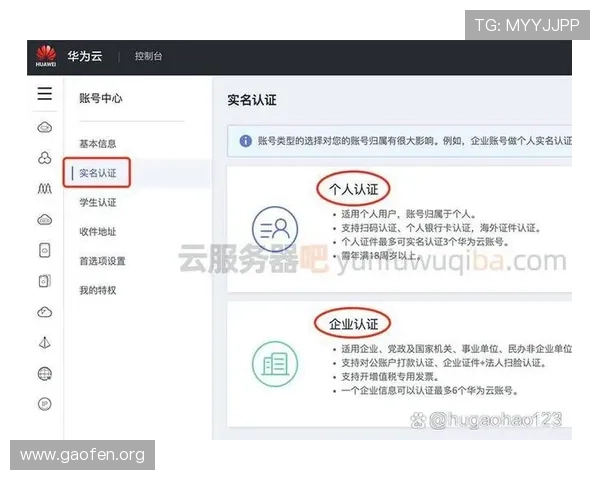
Task: Select 收件地址 in account menu
Action: [98, 232]
